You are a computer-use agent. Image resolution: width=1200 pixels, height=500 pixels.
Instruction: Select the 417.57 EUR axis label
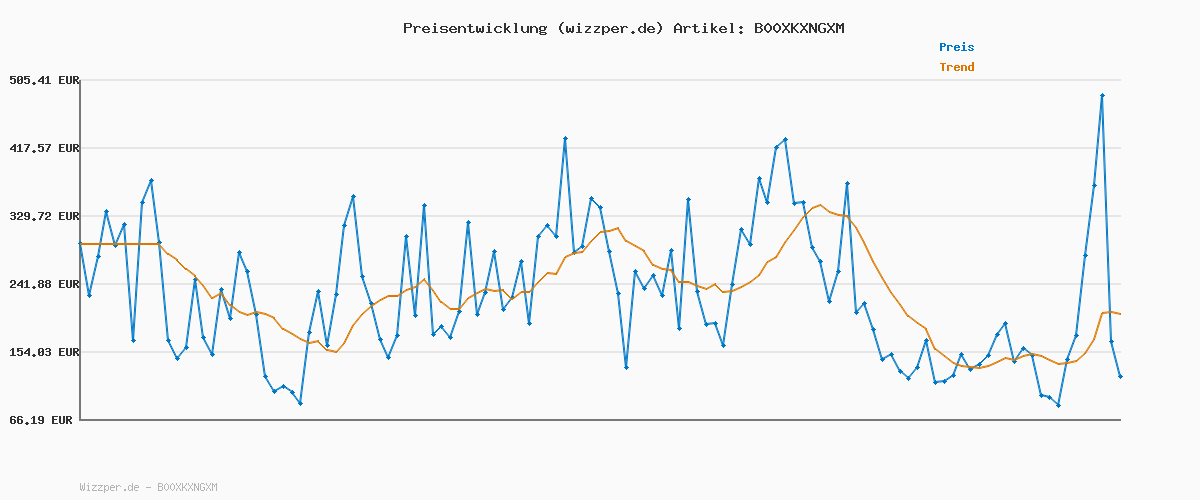43,148
